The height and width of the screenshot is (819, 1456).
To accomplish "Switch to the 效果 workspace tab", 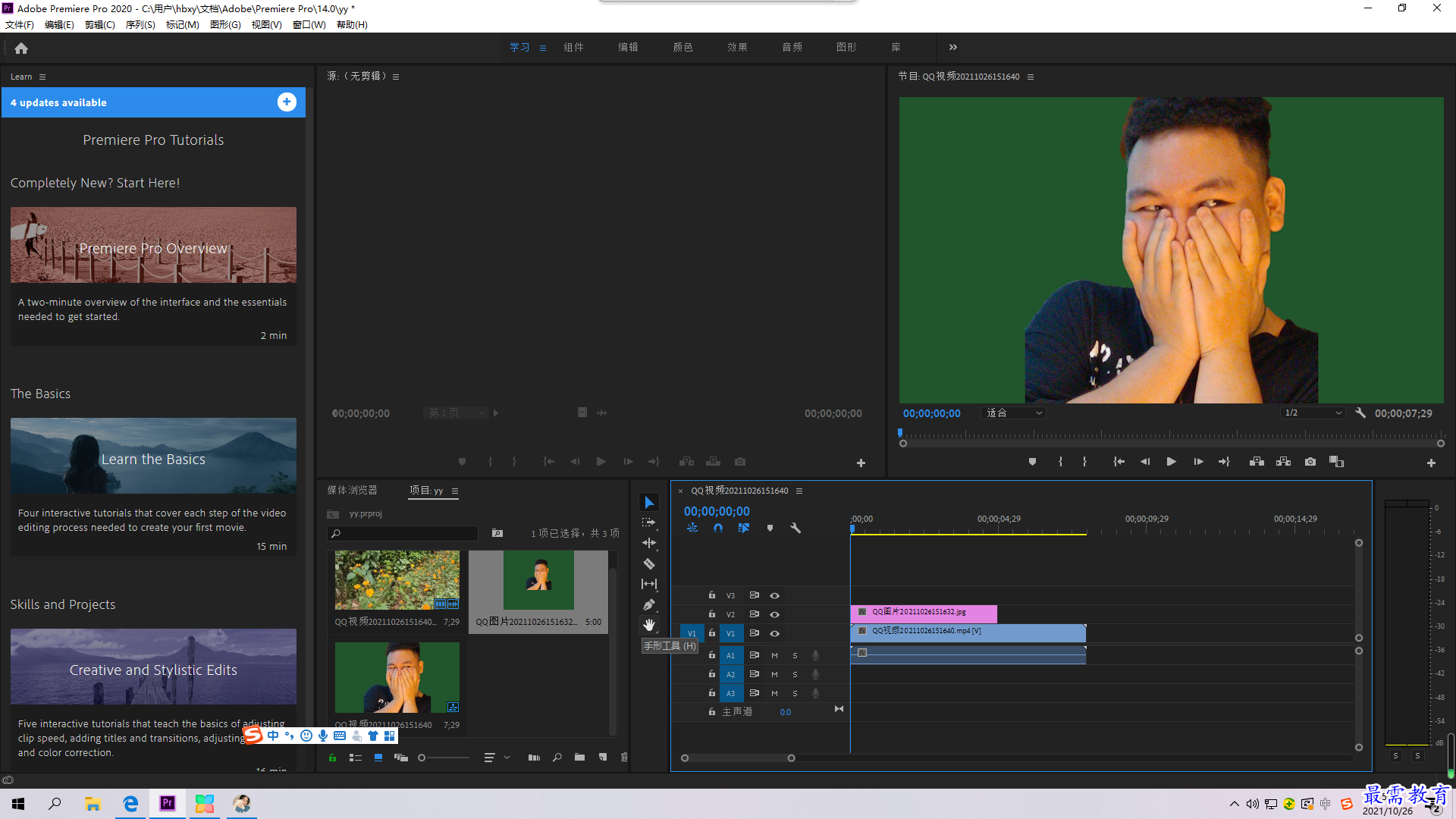I will 737,47.
